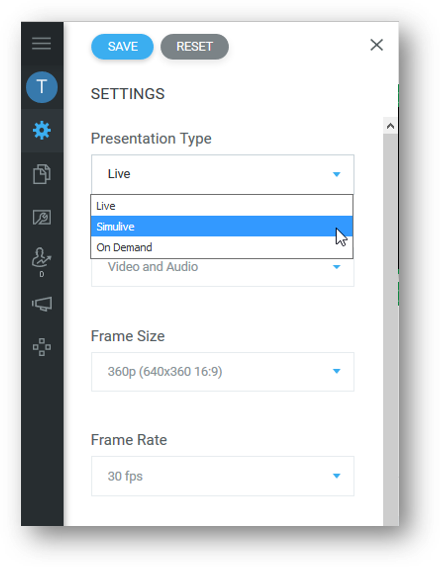Screen dimensions: 440x567
Task: Open the Frame Size 360p dropdown
Action: [x=222, y=372]
